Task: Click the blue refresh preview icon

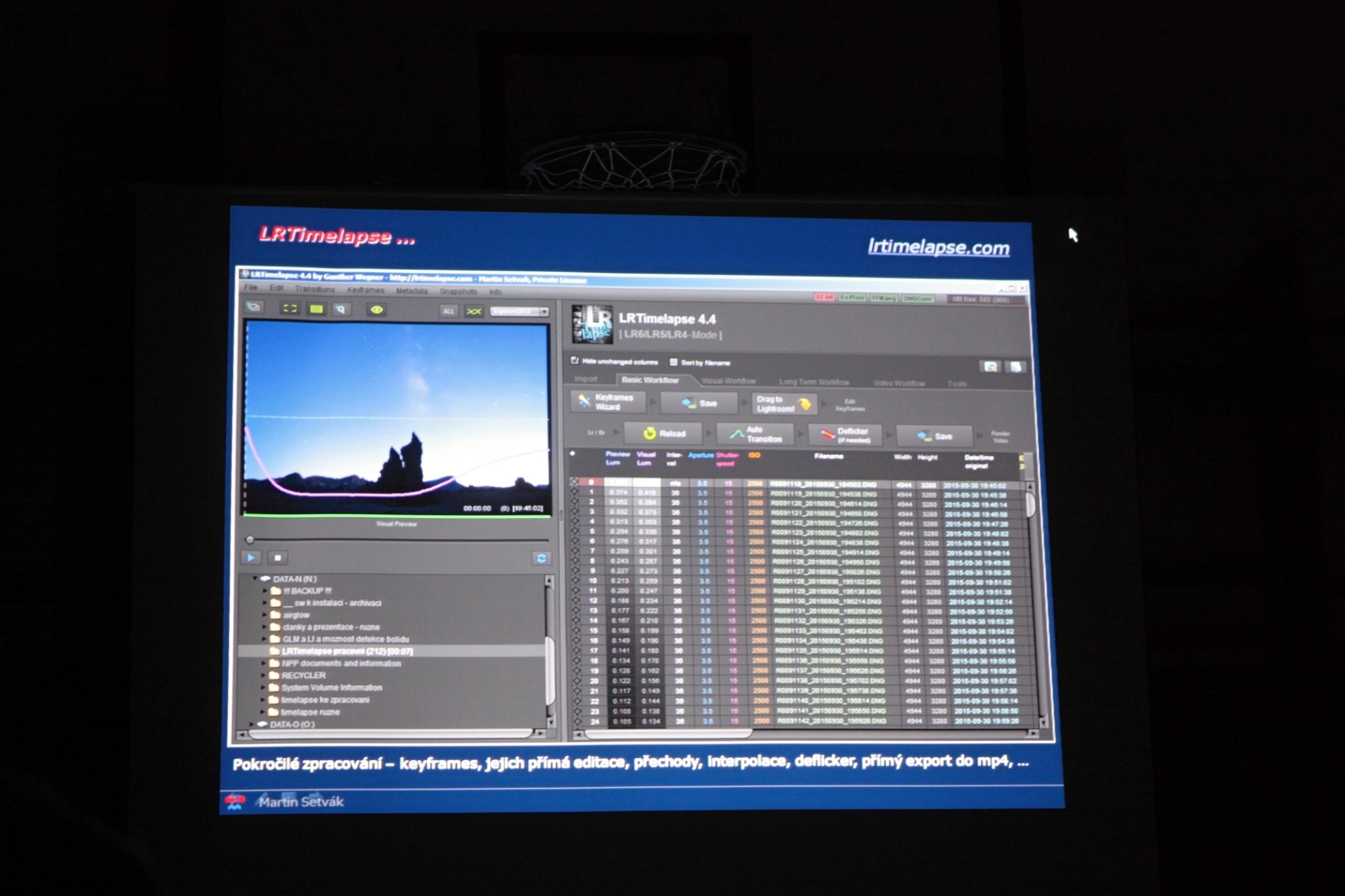Action: point(541,559)
